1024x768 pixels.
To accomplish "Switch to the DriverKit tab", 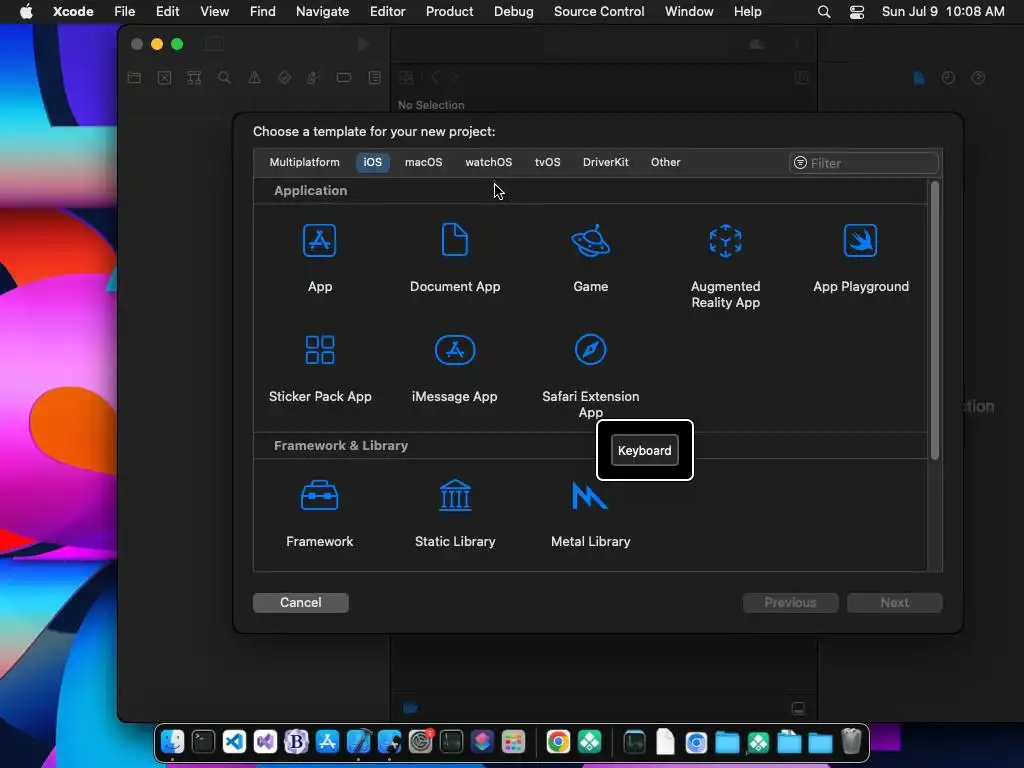I will pos(605,162).
